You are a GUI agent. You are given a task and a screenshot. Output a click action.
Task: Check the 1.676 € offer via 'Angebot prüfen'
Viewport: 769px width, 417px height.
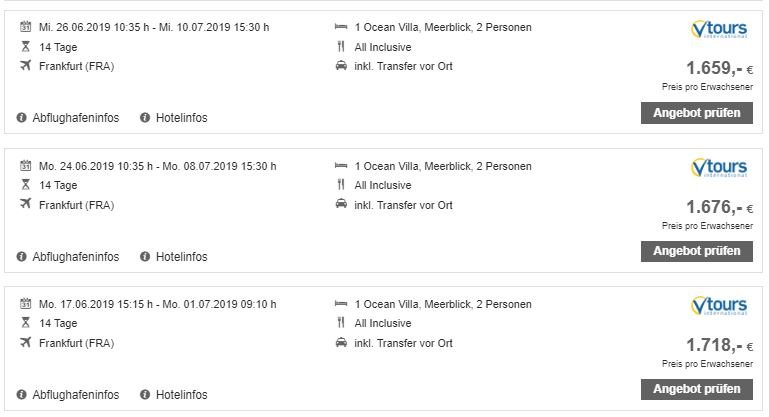[x=697, y=251]
